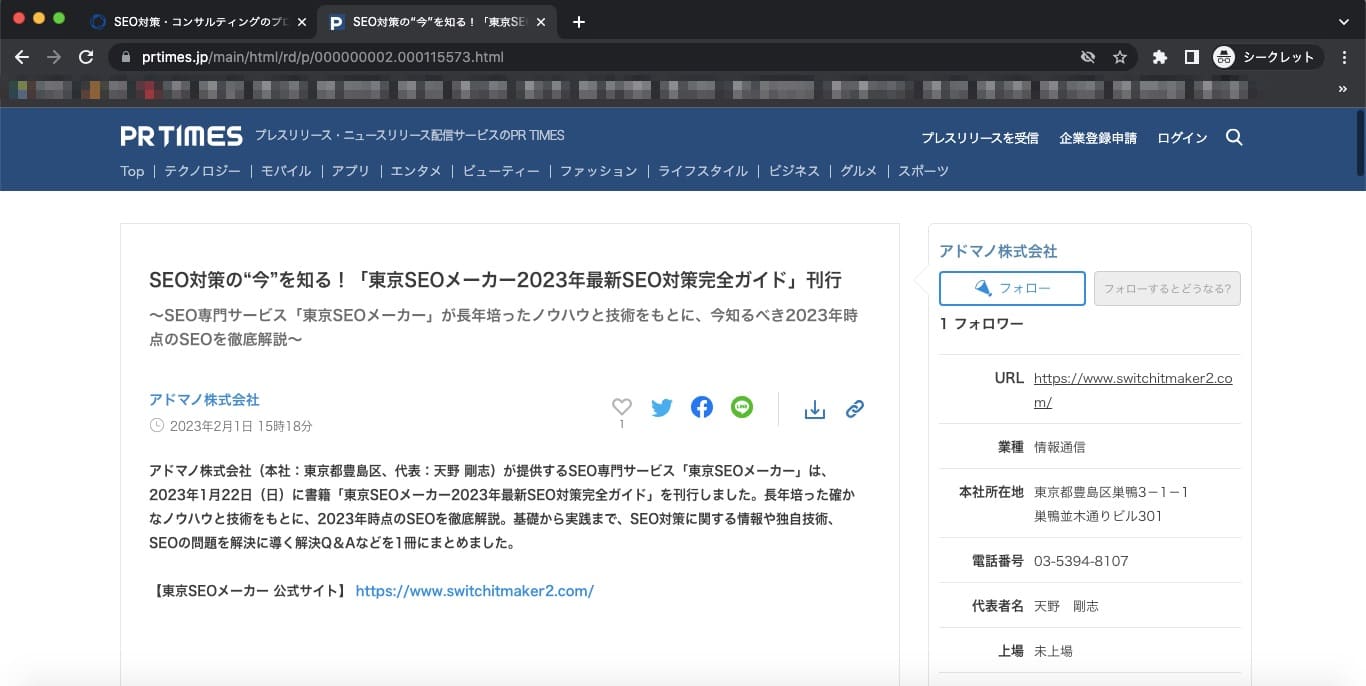Click the tracking-blocked eye icon in address bar
The width and height of the screenshot is (1366, 686).
1088,57
